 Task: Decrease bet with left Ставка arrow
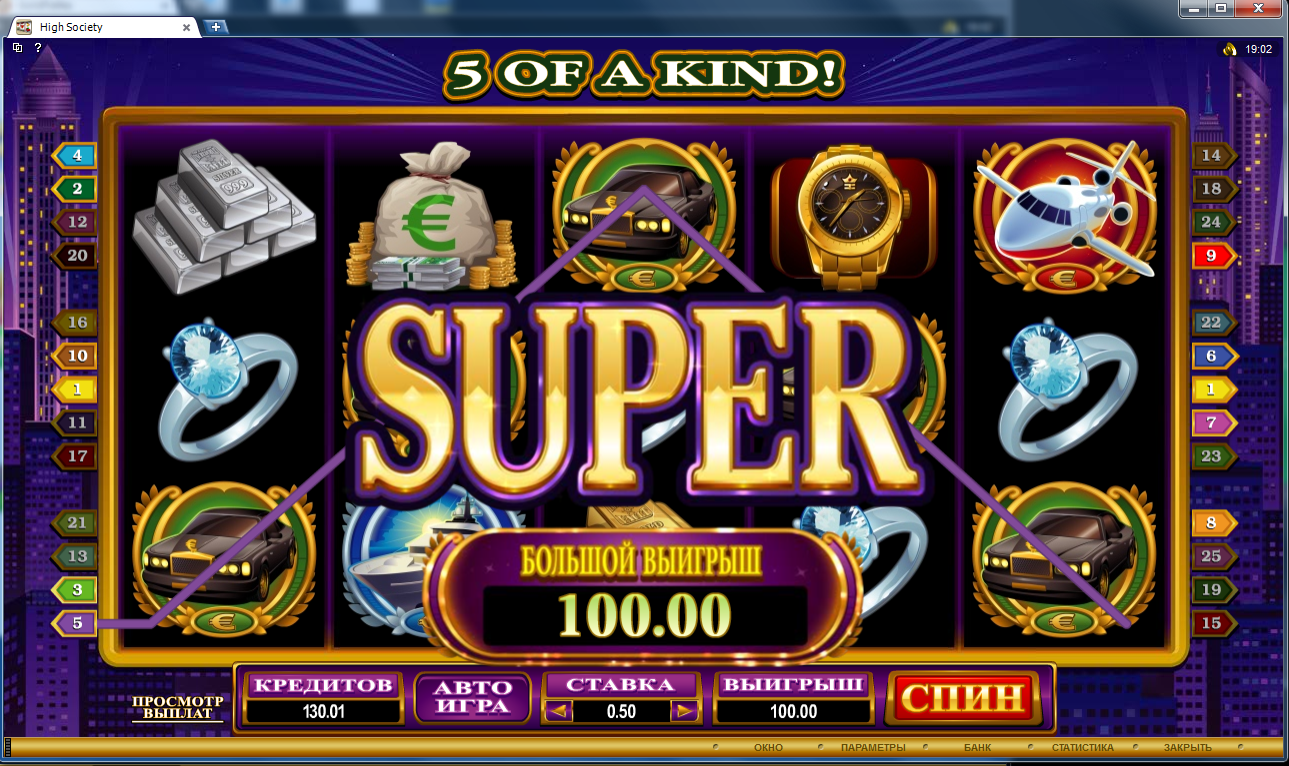coord(559,712)
